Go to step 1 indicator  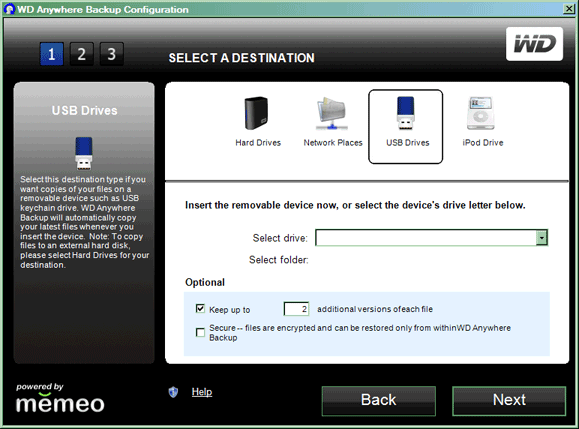(x=52, y=54)
